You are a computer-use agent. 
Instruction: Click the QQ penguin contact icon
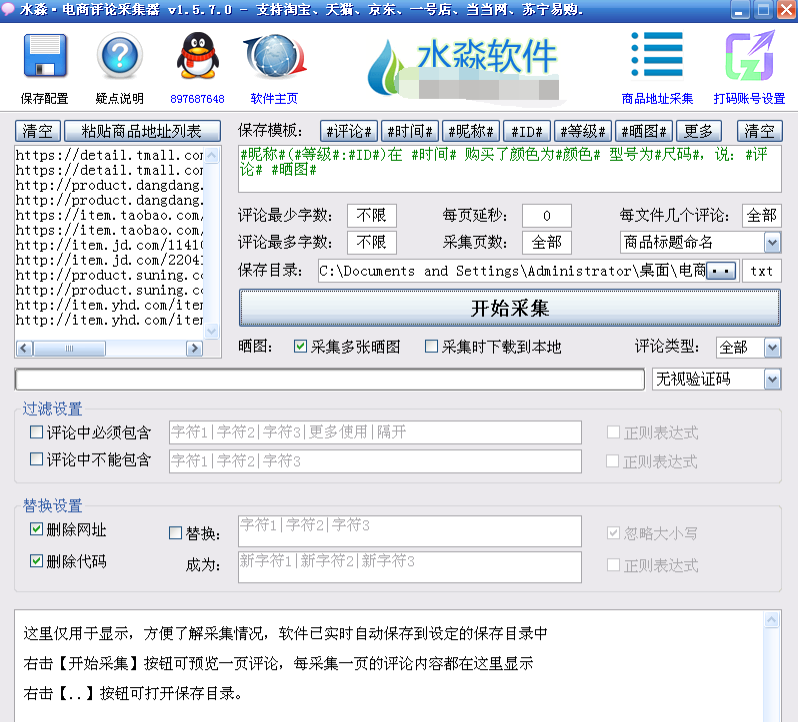[x=197, y=55]
